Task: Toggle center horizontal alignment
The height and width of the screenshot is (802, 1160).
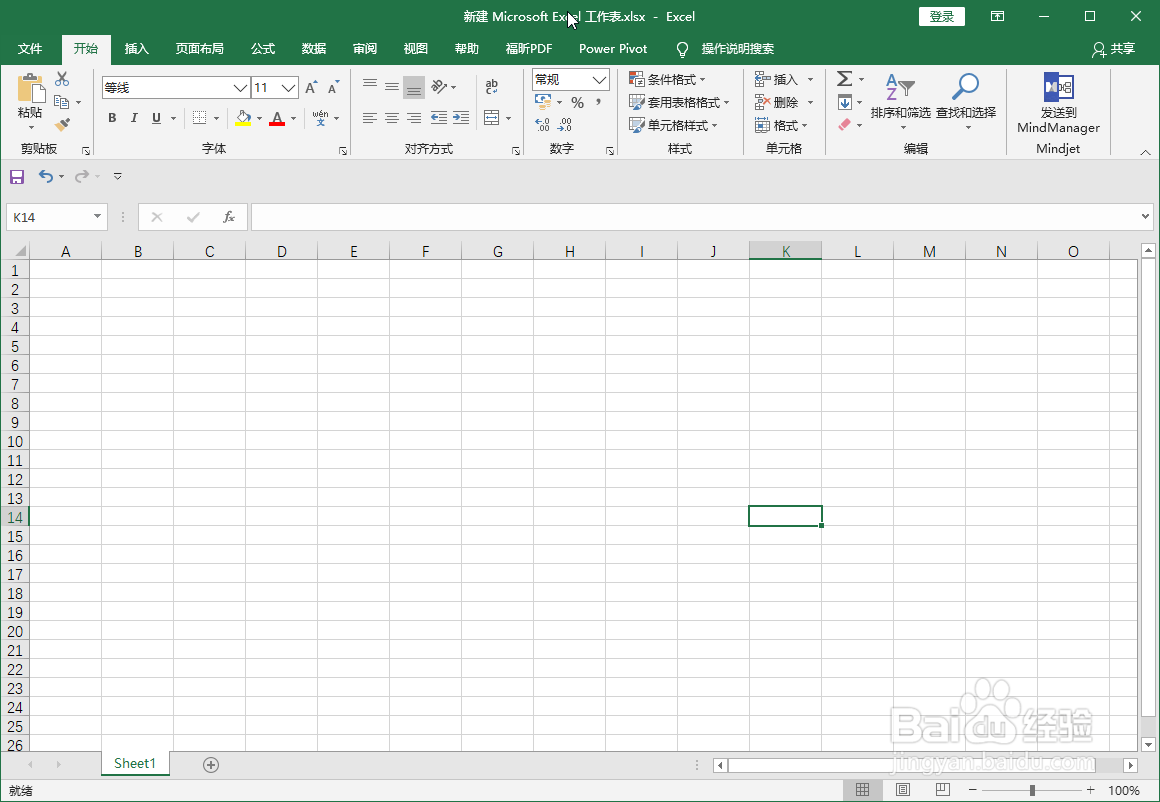Action: tap(392, 118)
